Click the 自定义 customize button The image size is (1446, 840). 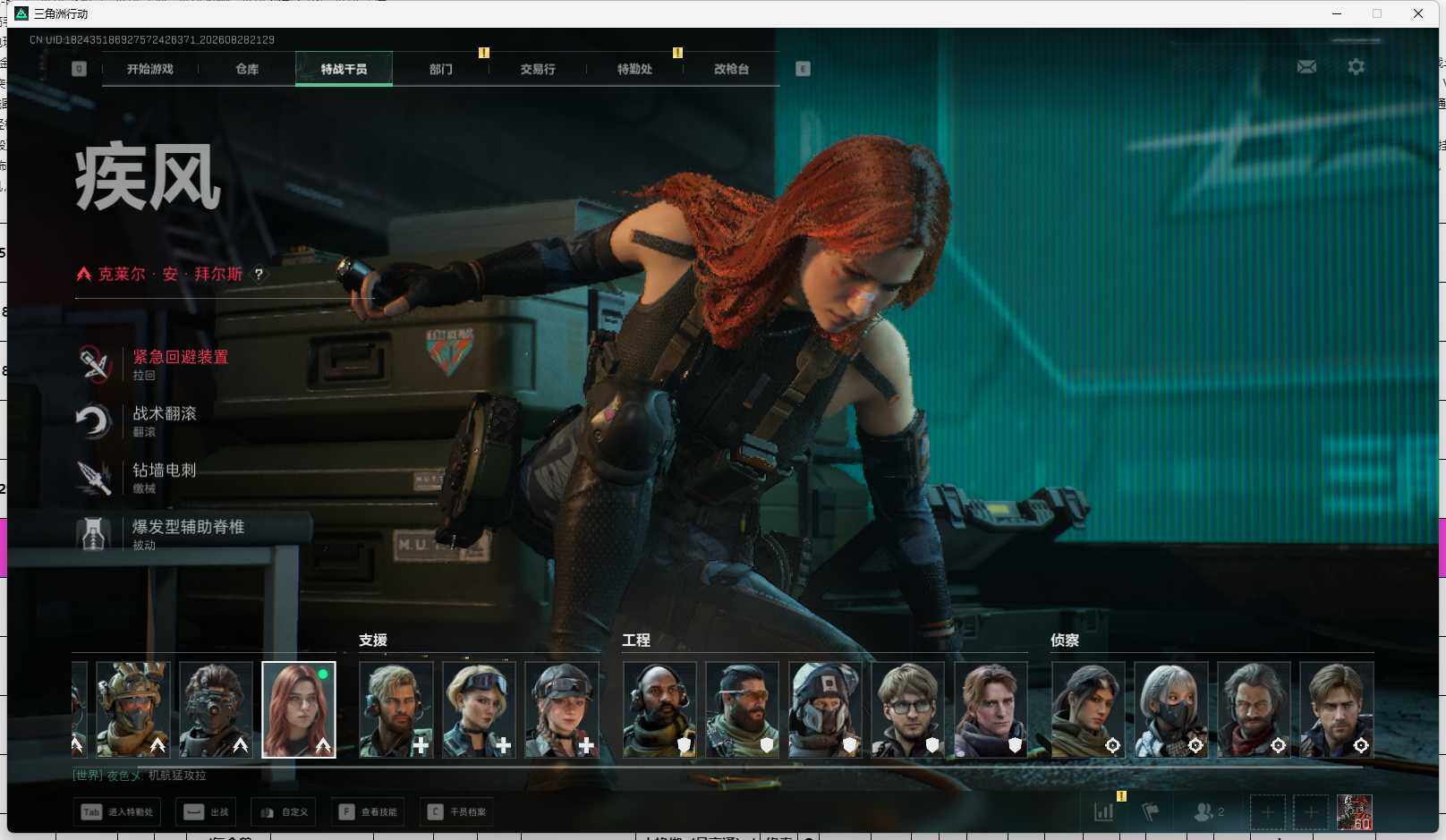tap(284, 812)
